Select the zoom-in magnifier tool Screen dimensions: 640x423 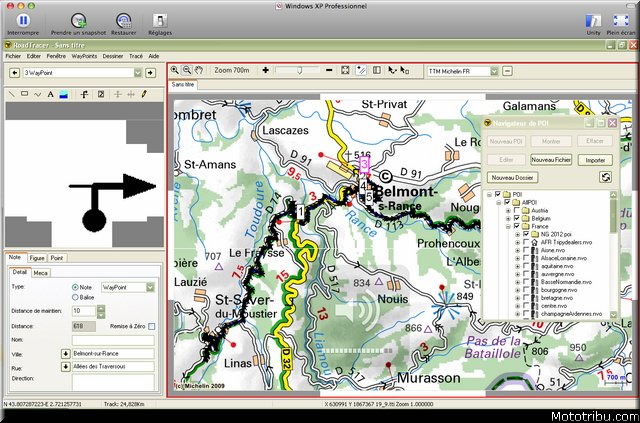tap(175, 70)
